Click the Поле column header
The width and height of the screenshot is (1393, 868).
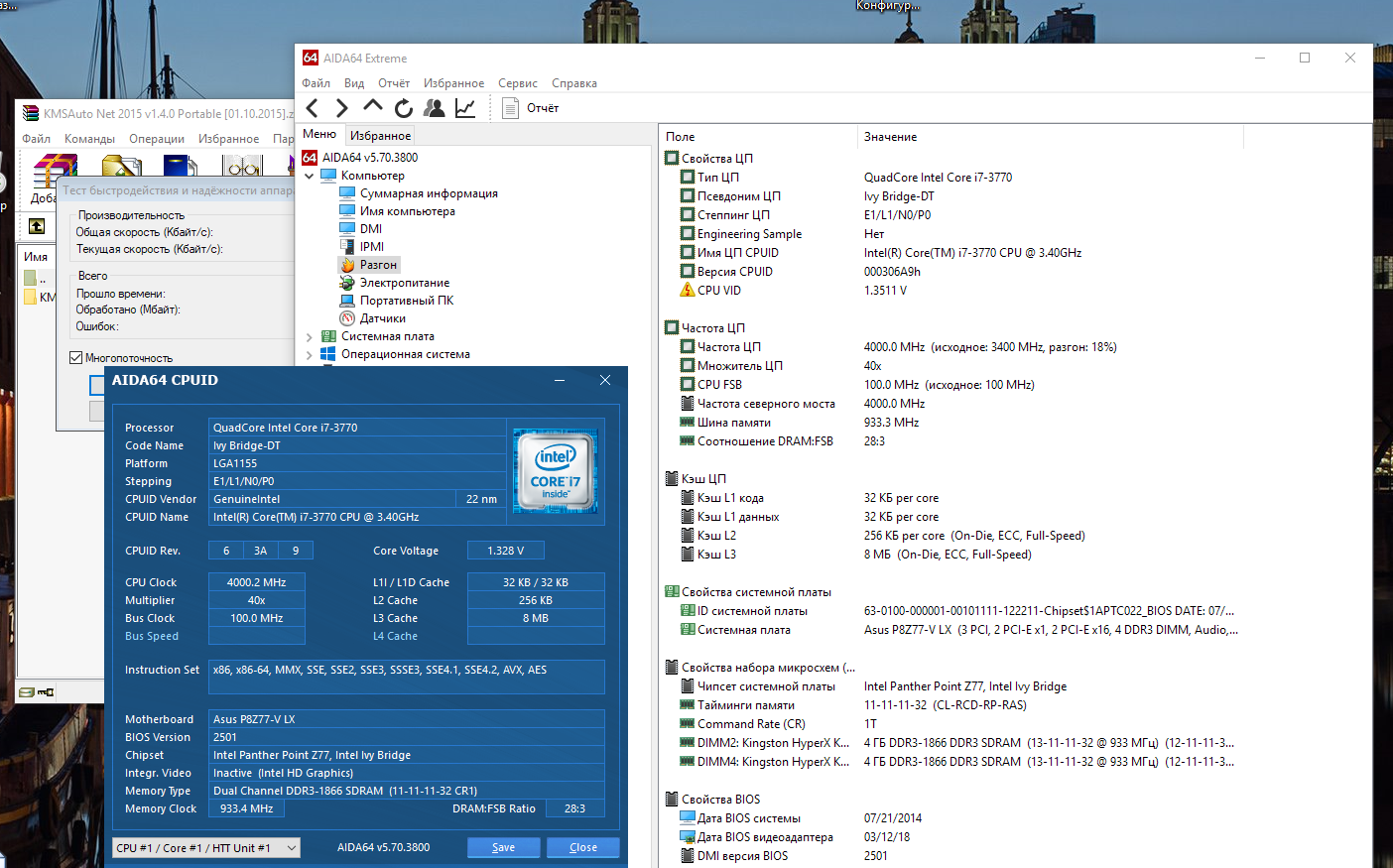(757, 137)
